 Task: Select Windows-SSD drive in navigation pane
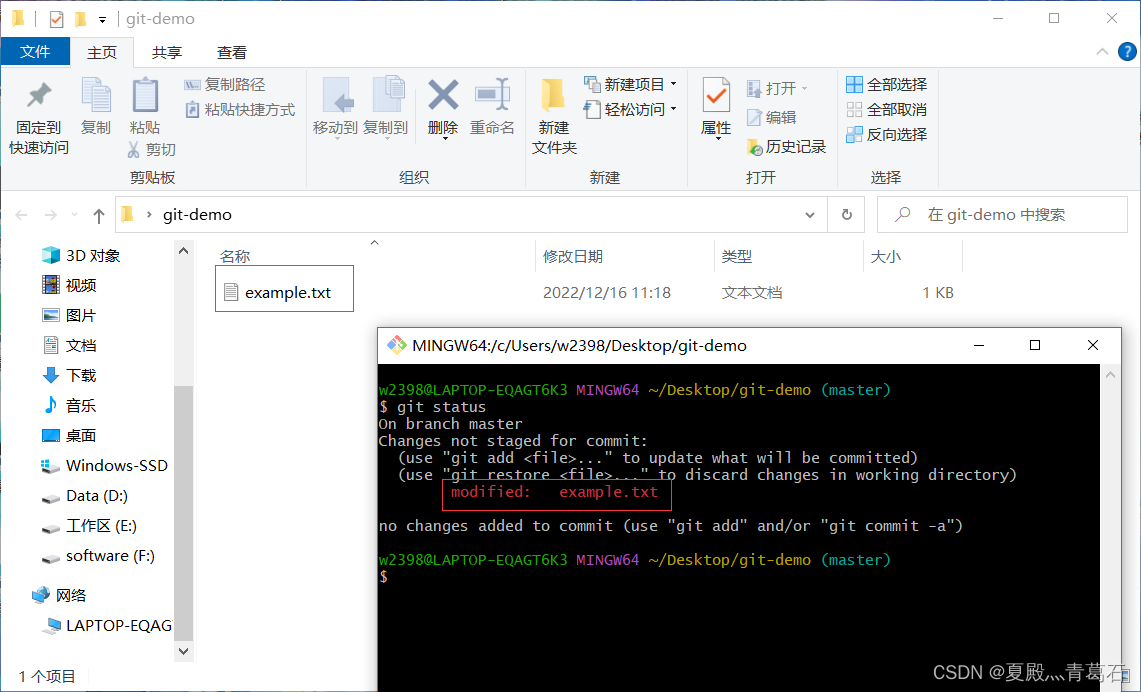(x=104, y=466)
